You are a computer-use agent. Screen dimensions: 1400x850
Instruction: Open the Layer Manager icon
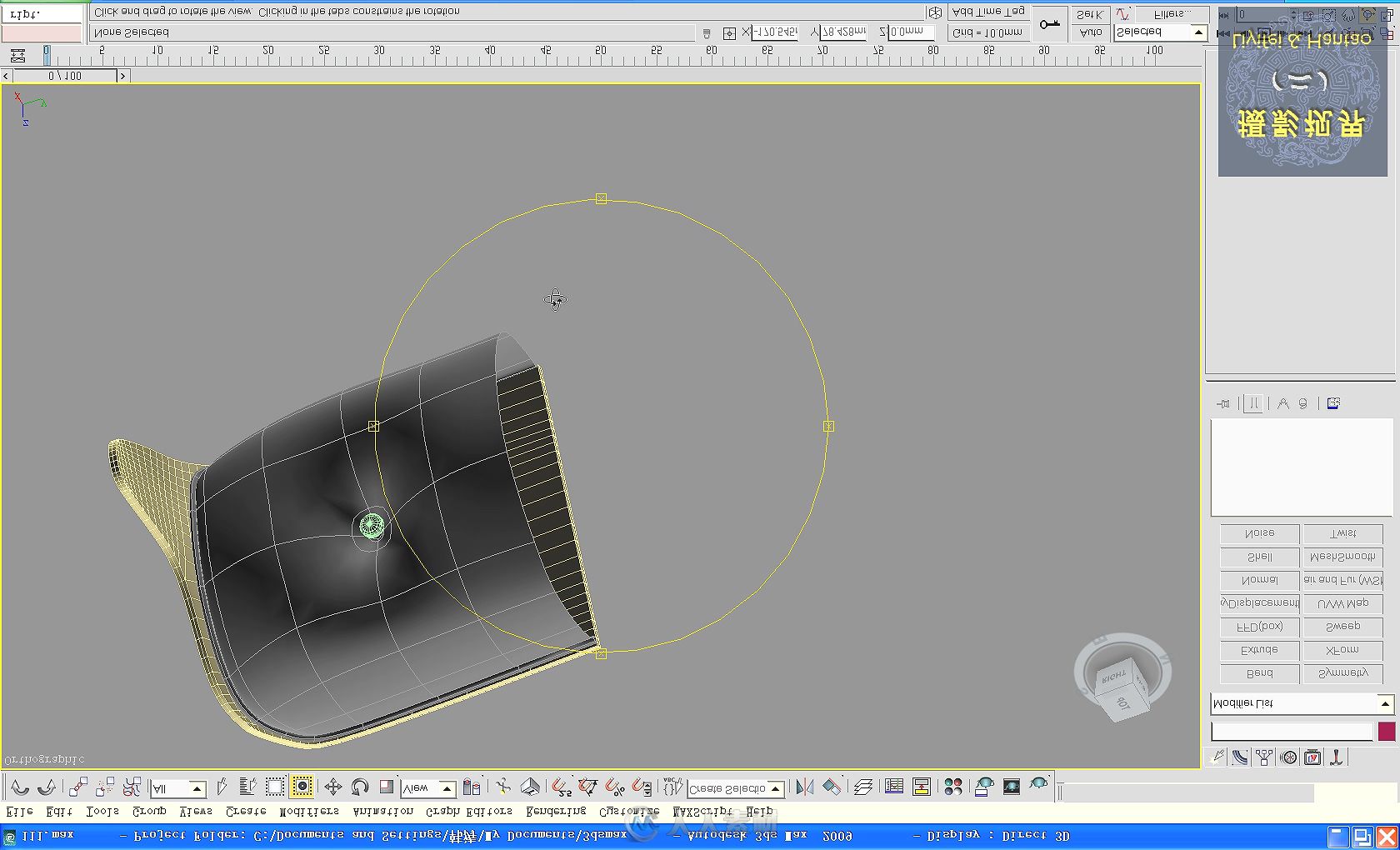(x=863, y=787)
